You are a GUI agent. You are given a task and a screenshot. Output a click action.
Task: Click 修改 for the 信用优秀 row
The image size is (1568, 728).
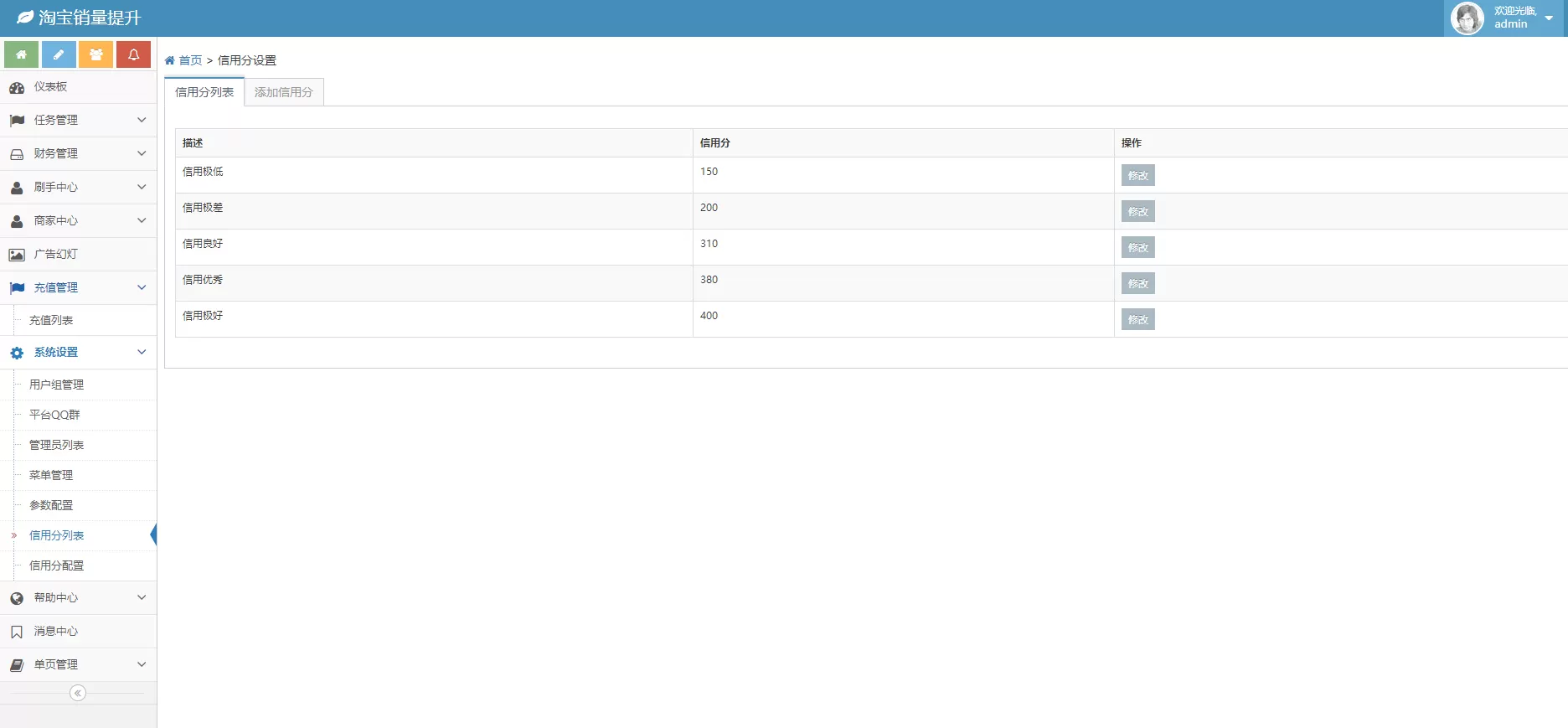tap(1137, 284)
